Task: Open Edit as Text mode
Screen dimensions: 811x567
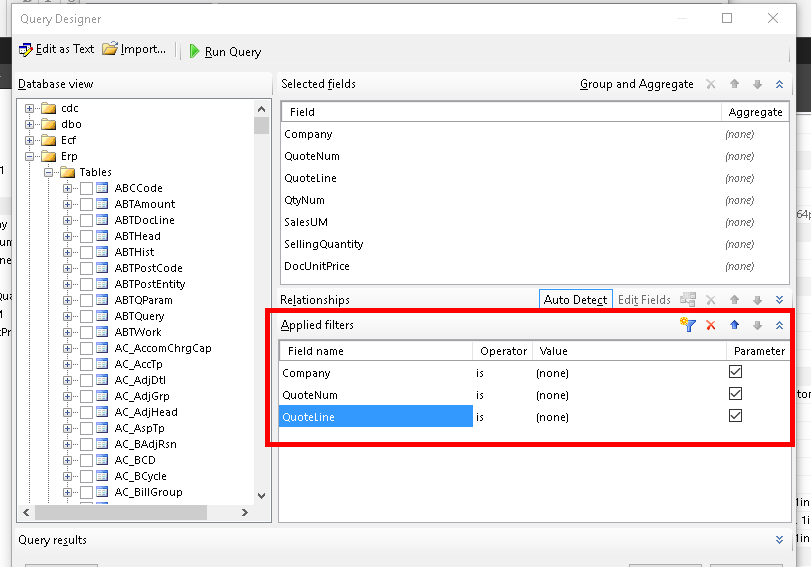Action: point(57,50)
